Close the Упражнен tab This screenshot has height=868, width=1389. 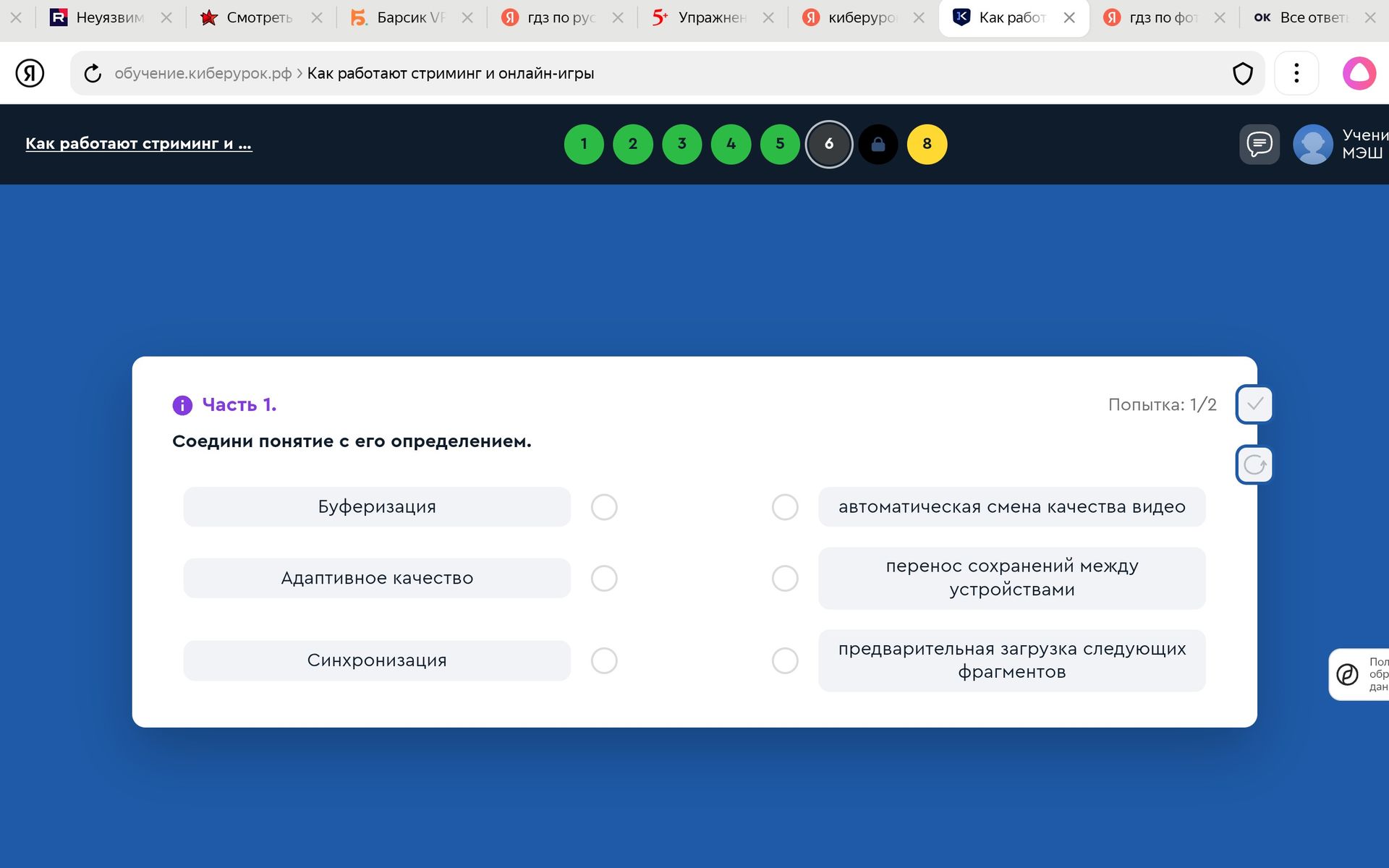[768, 17]
